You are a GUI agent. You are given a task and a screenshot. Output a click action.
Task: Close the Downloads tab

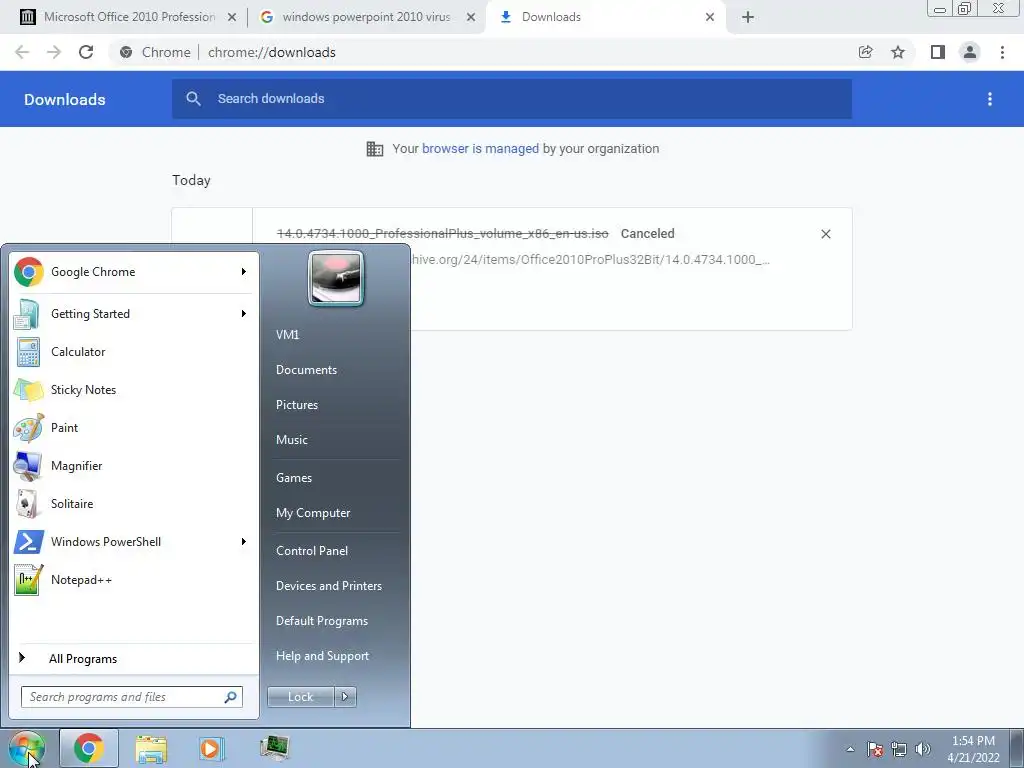tap(710, 18)
